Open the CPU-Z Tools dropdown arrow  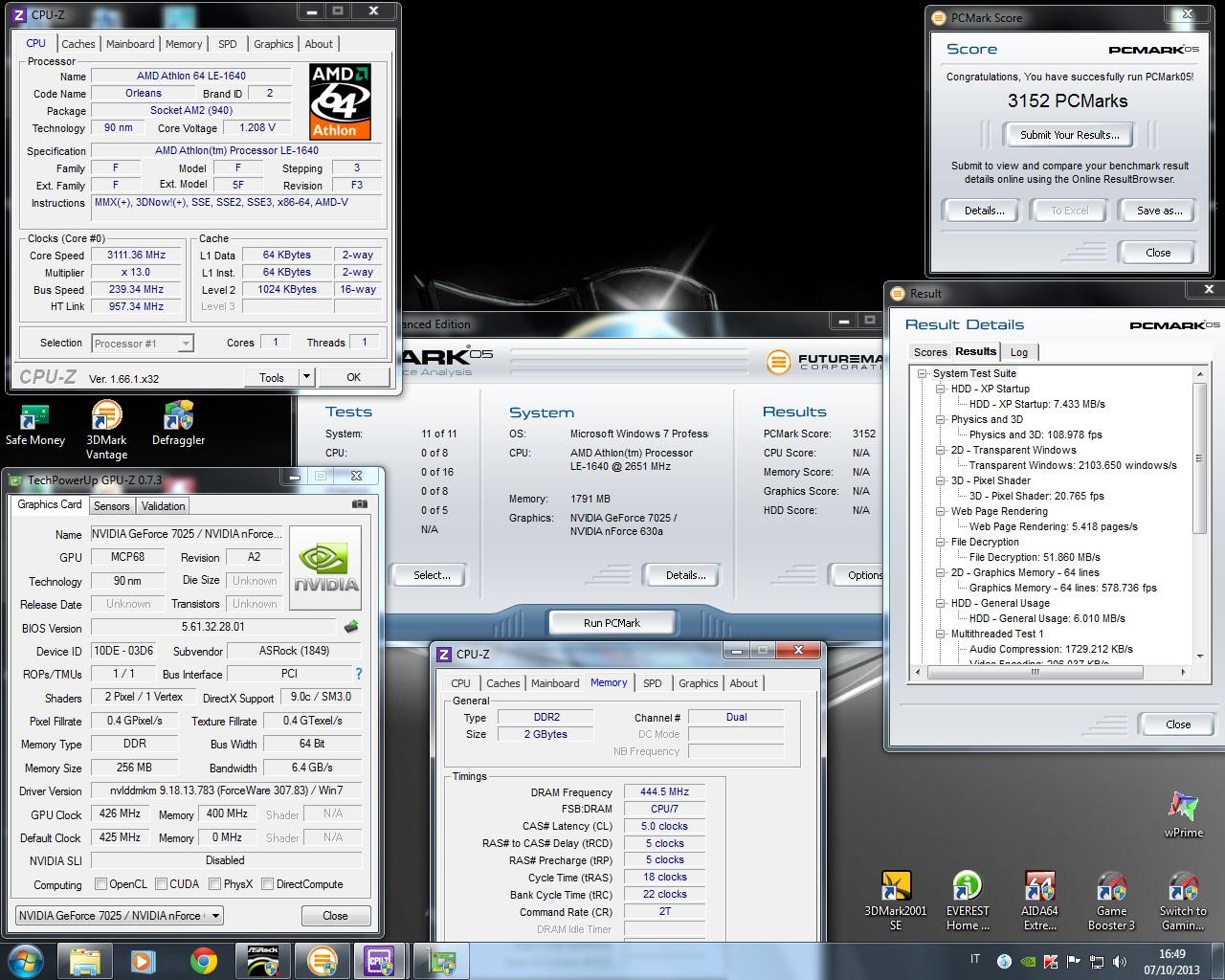[306, 377]
